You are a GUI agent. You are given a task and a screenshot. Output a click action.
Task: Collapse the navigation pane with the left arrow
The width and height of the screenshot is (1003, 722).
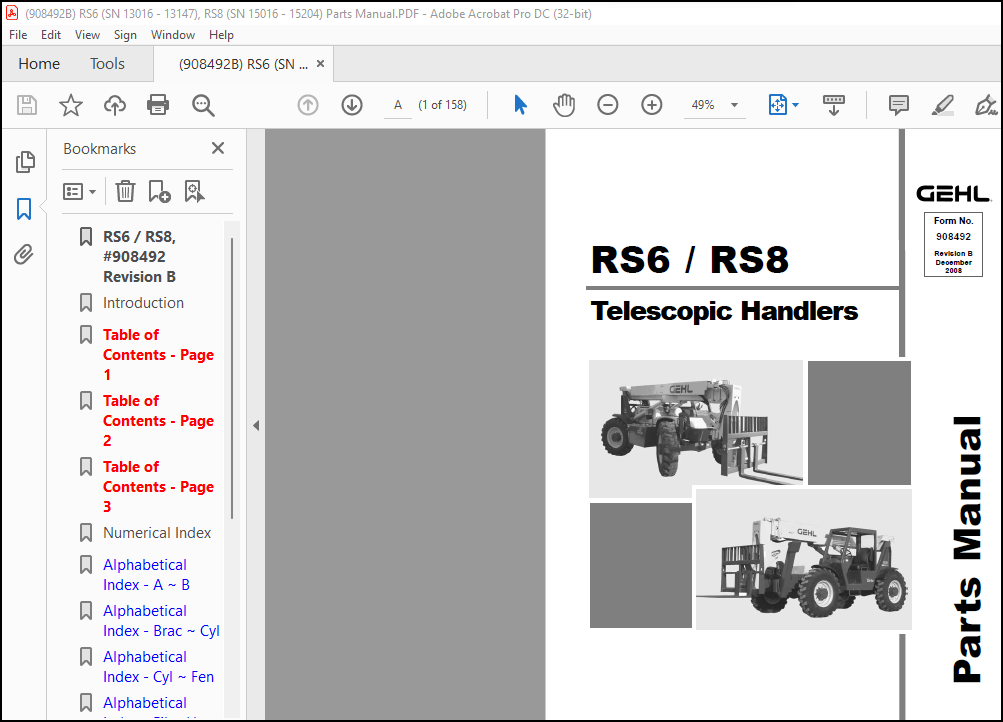256,425
